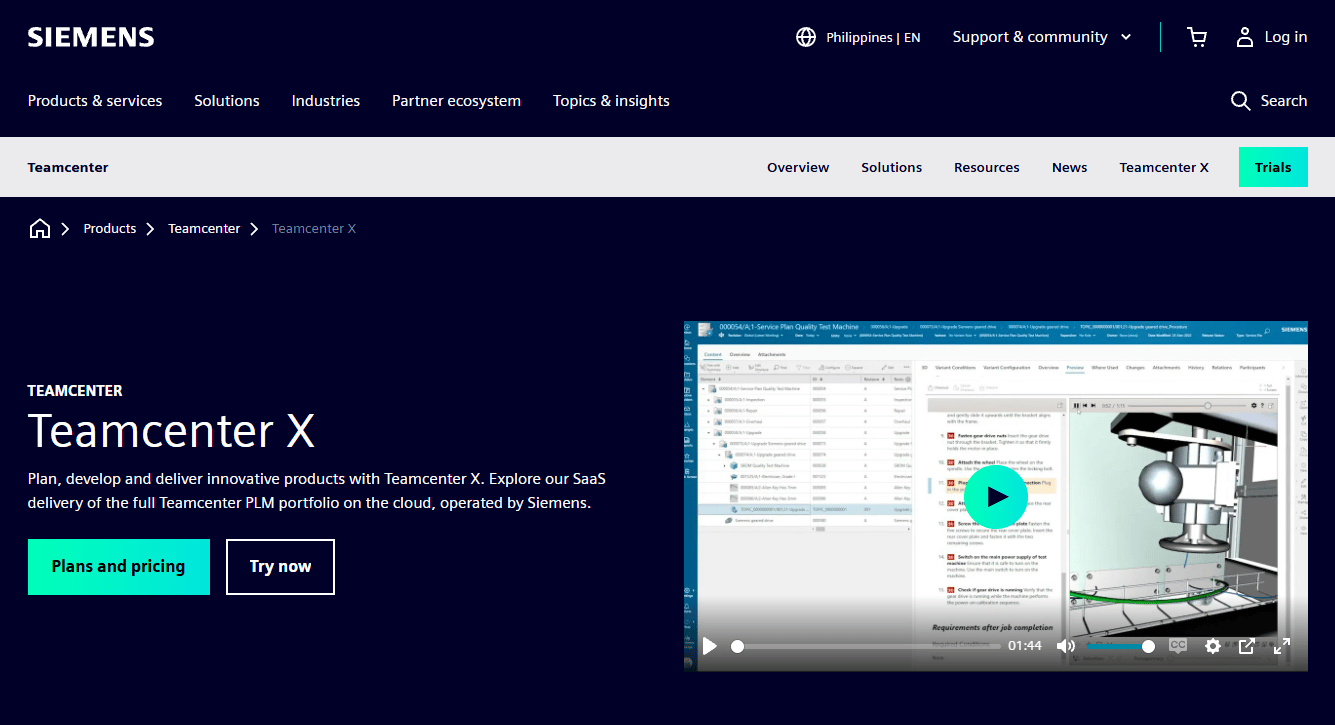Click the Log in text
Image resolution: width=1335 pixels, height=725 pixels.
click(1286, 37)
